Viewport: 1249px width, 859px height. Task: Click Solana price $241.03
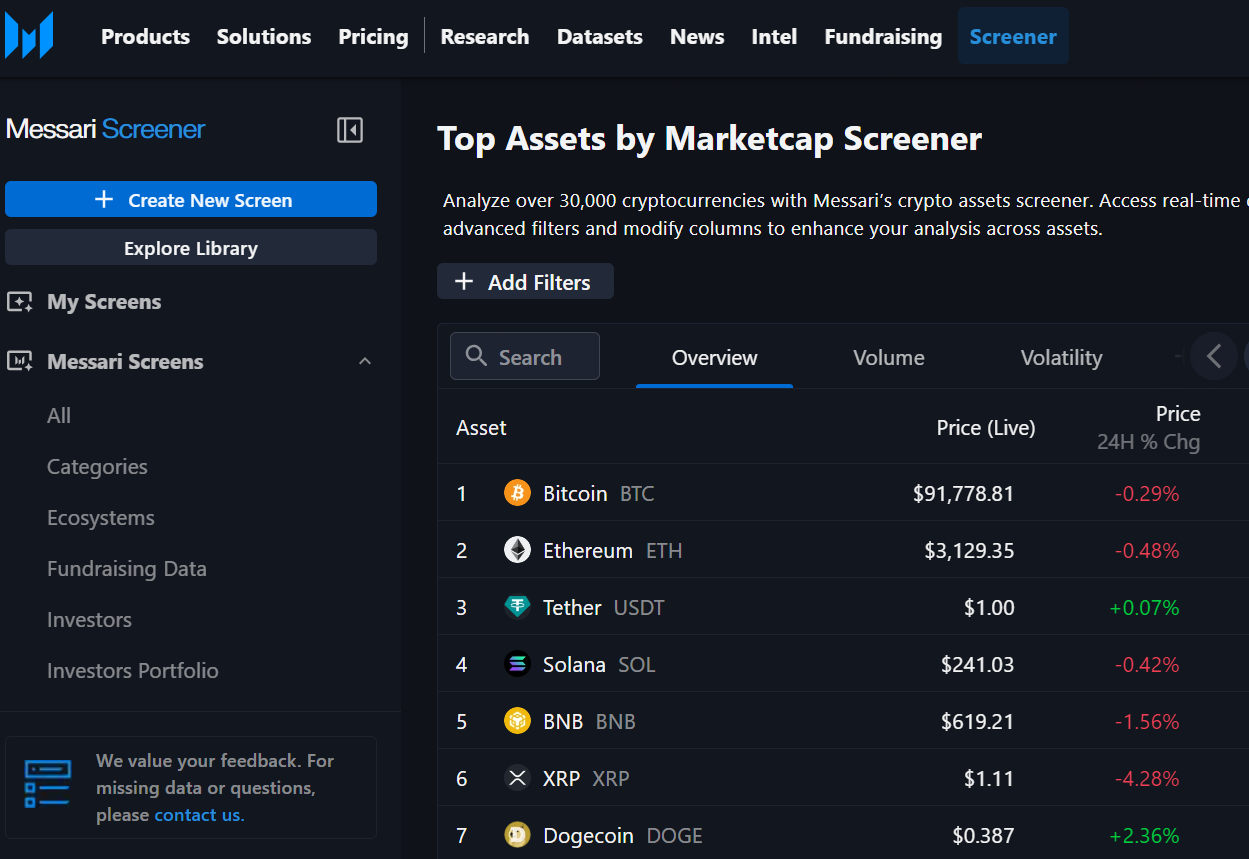pos(977,664)
